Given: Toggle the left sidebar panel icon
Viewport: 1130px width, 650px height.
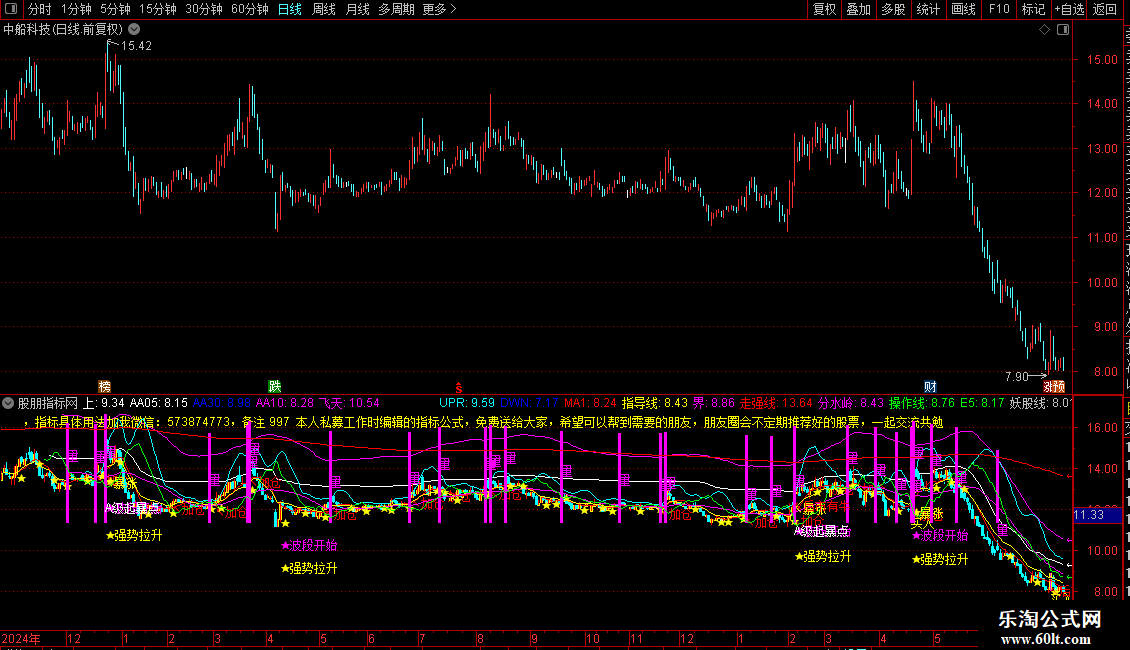Looking at the screenshot, I should tap(12, 9).
